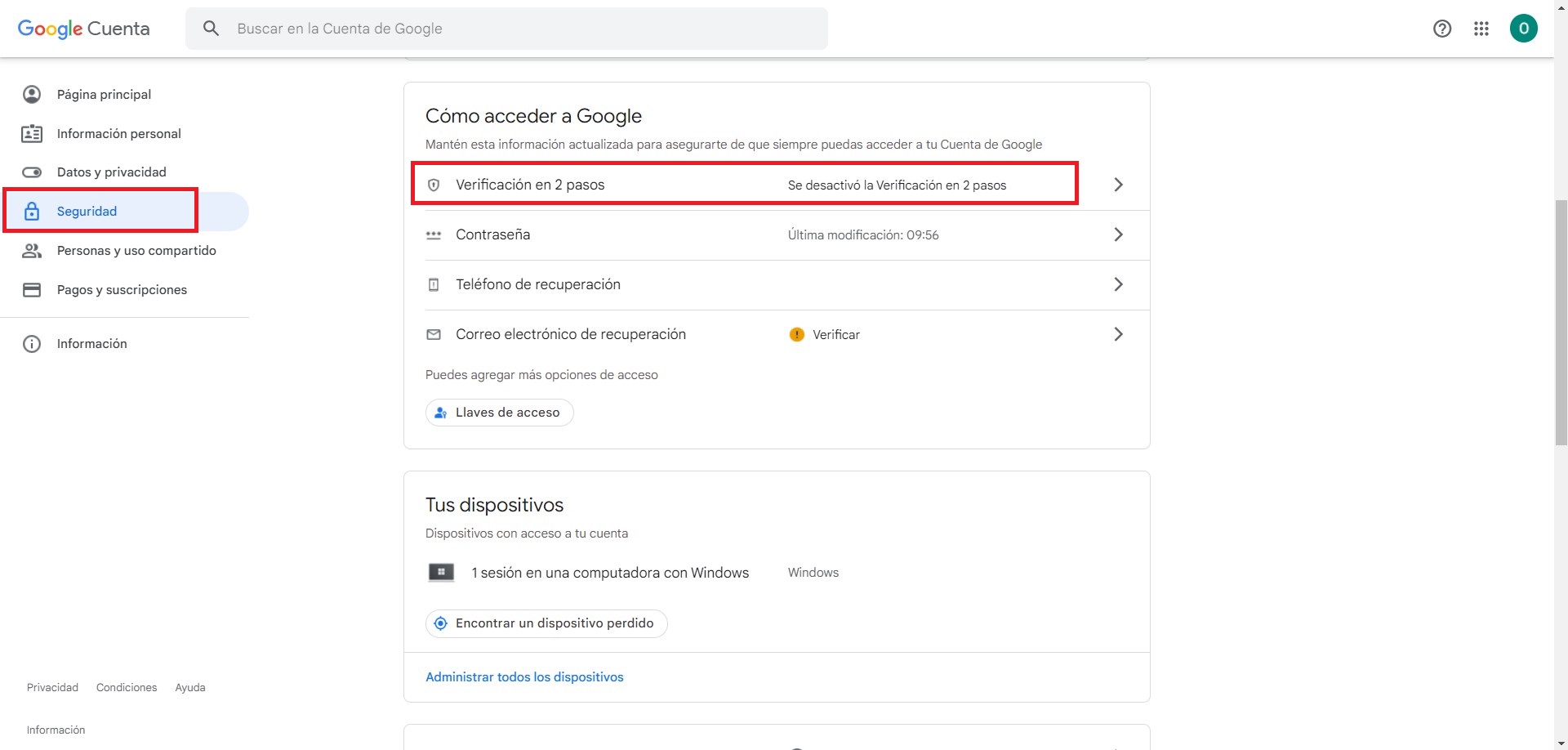Click the Correo electrónico de recuperación envelope icon
This screenshot has height=750, width=1568.
(434, 334)
